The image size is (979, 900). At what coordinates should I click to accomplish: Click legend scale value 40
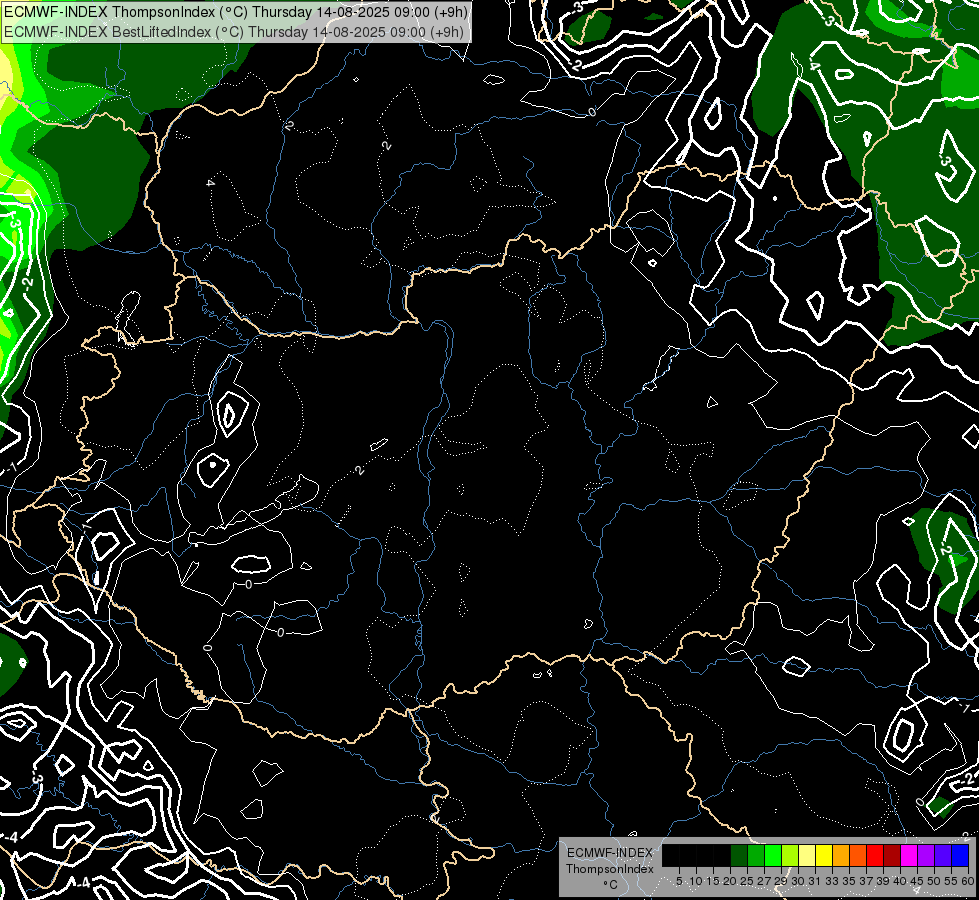coord(900,881)
